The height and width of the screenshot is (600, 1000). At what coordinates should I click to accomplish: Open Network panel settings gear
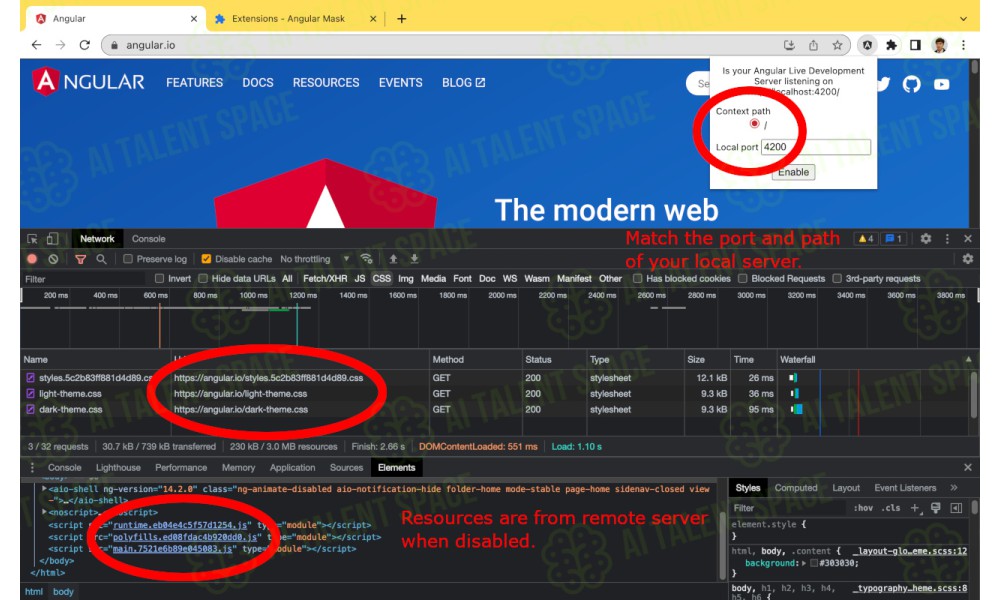pyautogui.click(x=967, y=259)
